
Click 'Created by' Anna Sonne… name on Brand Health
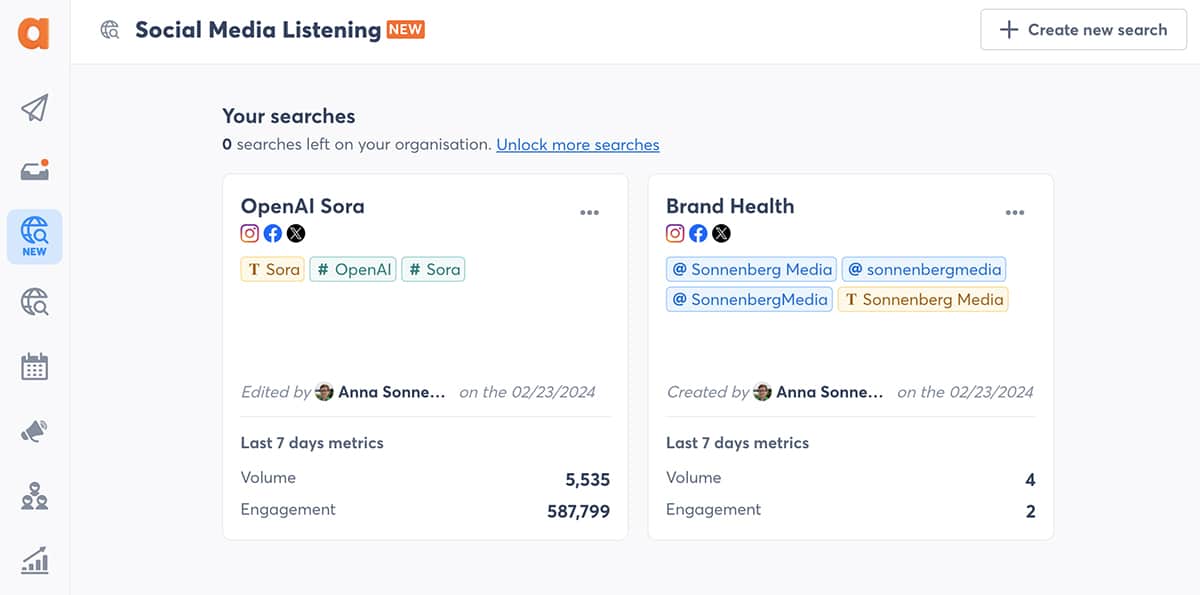pos(830,392)
